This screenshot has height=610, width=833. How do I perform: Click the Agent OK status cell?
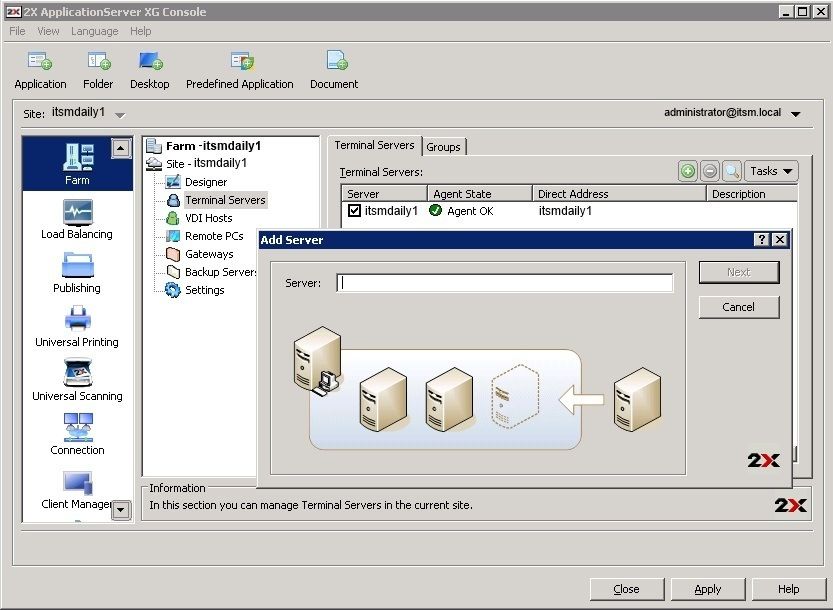[462, 211]
